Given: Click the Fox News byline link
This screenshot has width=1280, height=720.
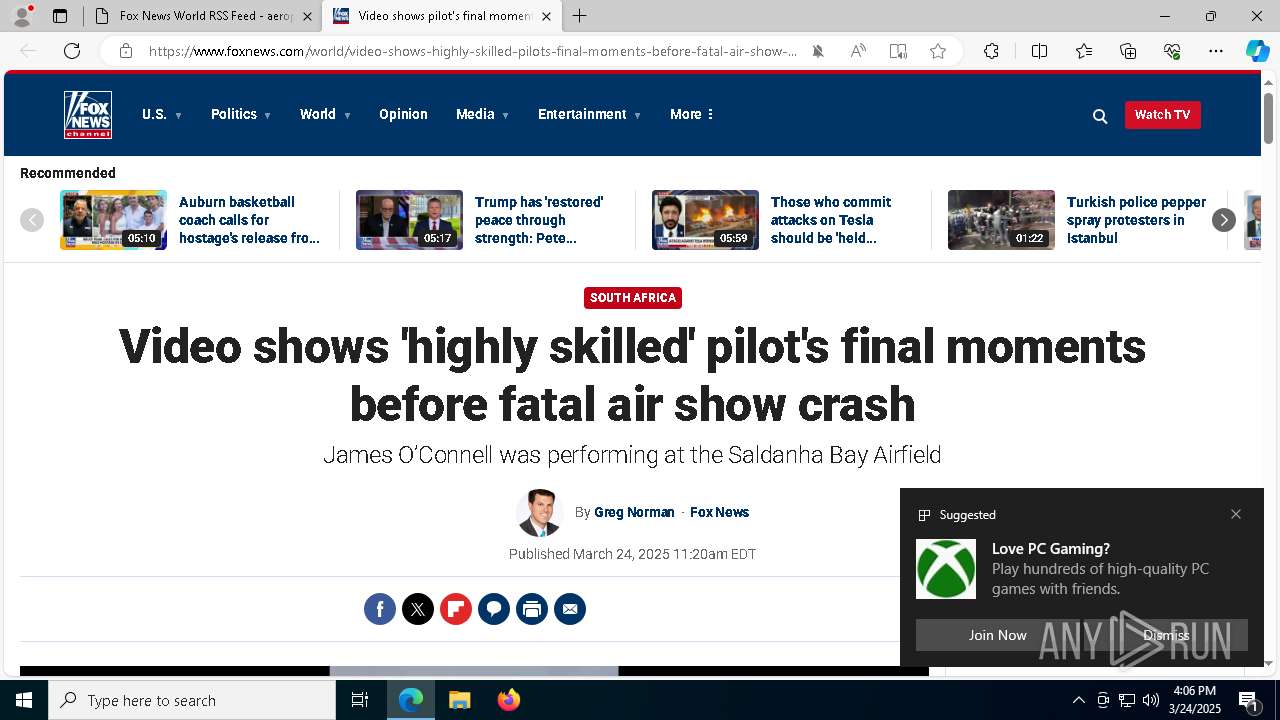Looking at the screenshot, I should click(x=719, y=512).
